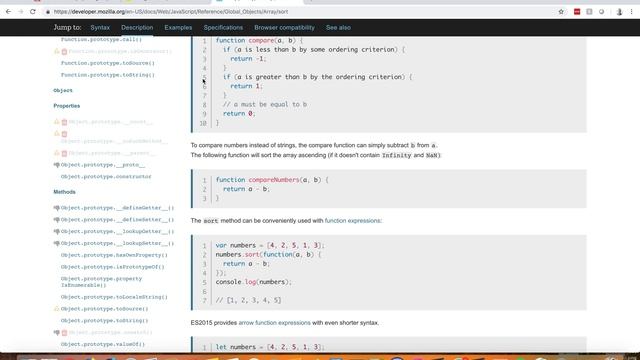Open Object.prototype.isPrototypeOf() link
This screenshot has height=360, width=640.
[113, 267]
